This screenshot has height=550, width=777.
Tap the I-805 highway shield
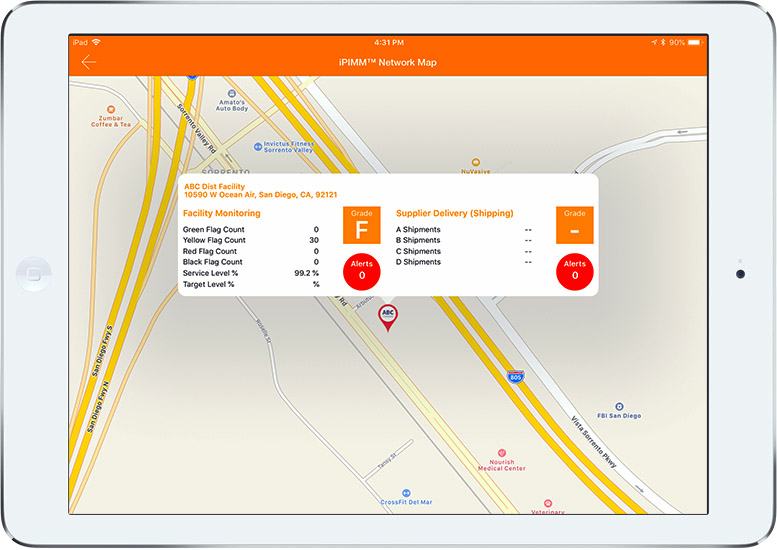tap(516, 377)
